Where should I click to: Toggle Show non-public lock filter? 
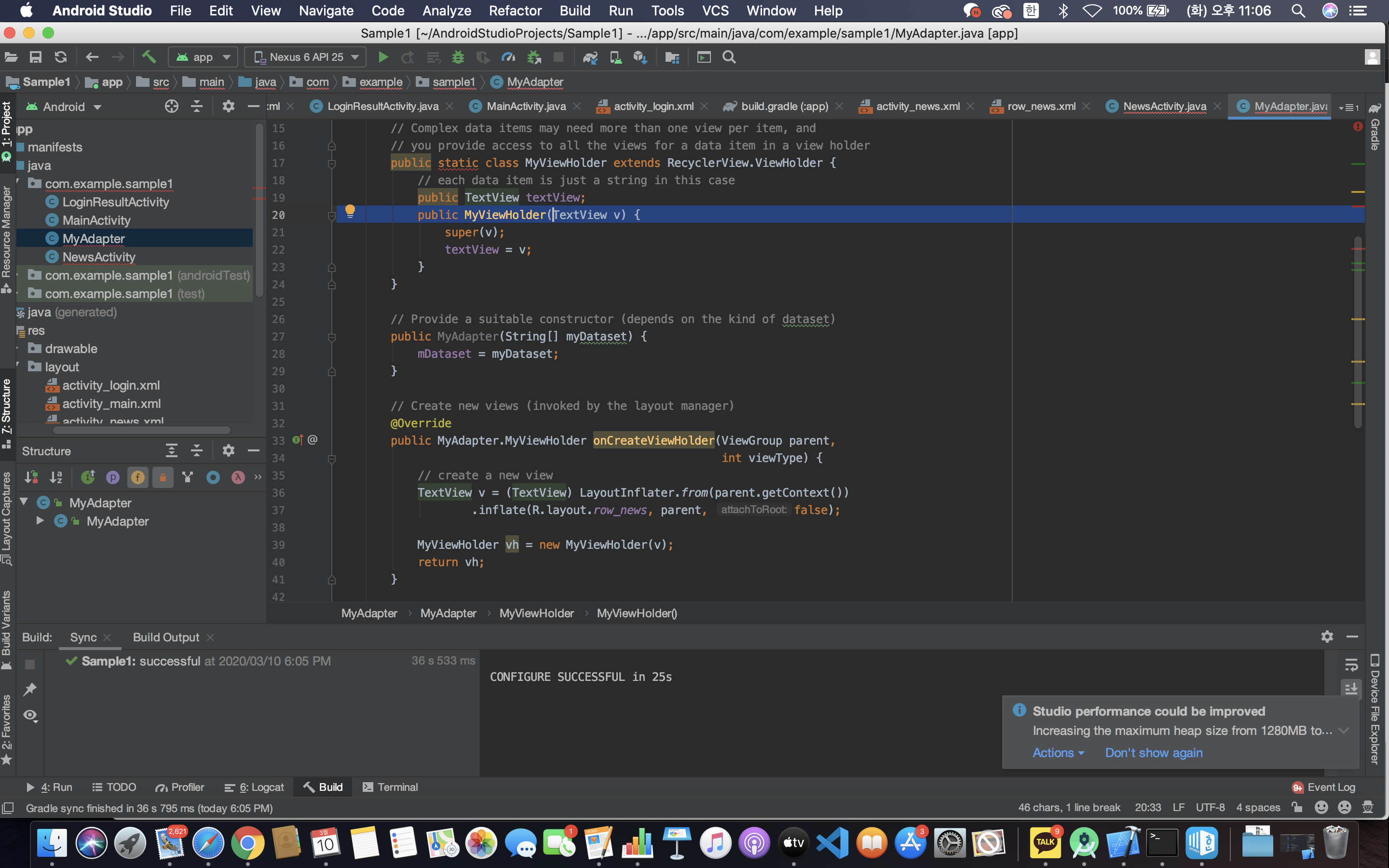[x=163, y=477]
